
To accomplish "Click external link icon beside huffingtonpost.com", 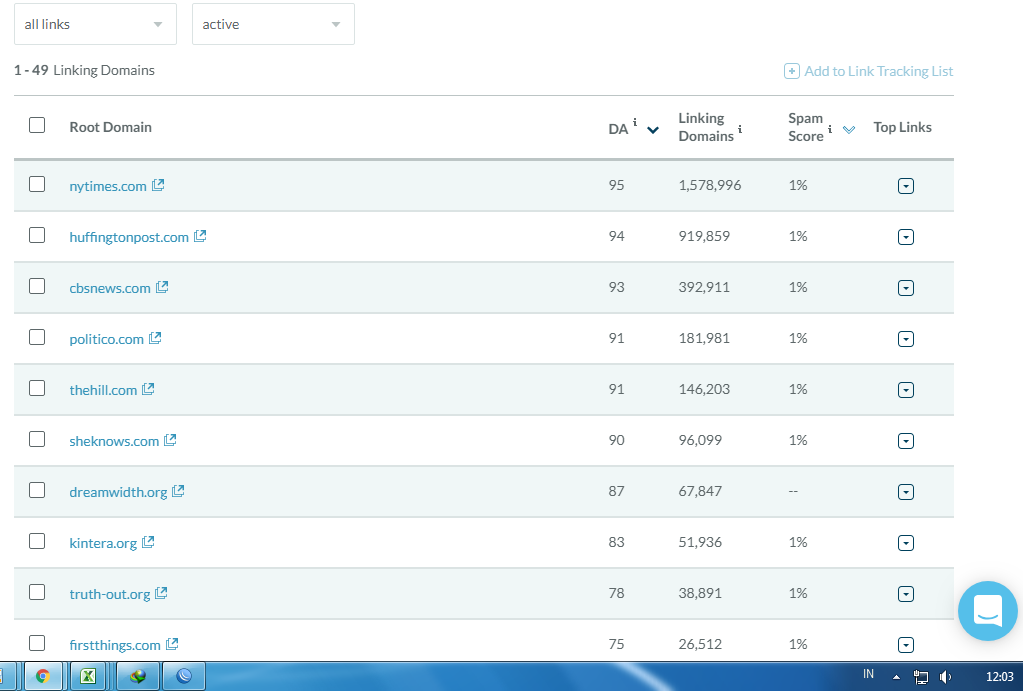I will 200,236.
